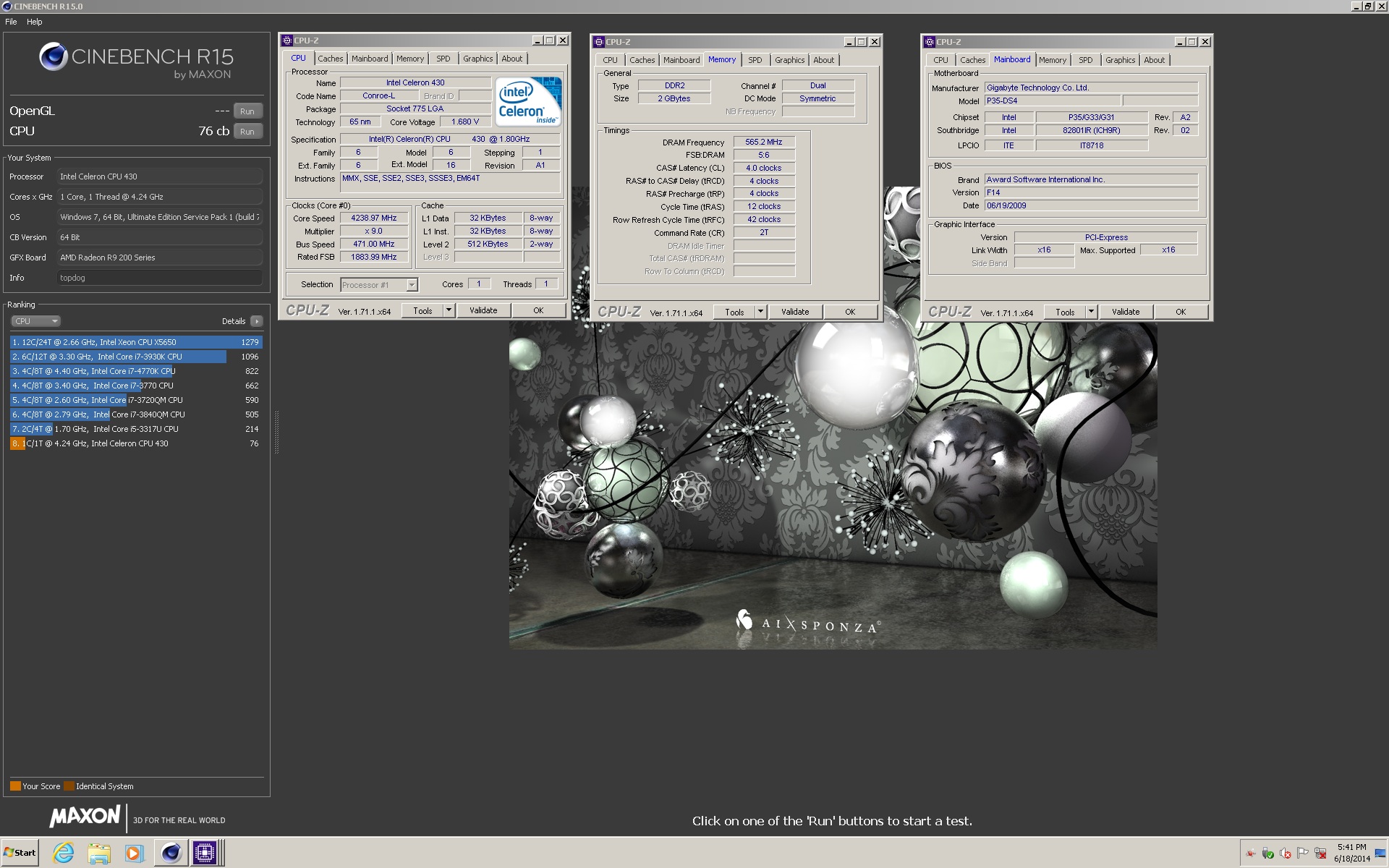Click BIOS Version value F14

click(1091, 192)
